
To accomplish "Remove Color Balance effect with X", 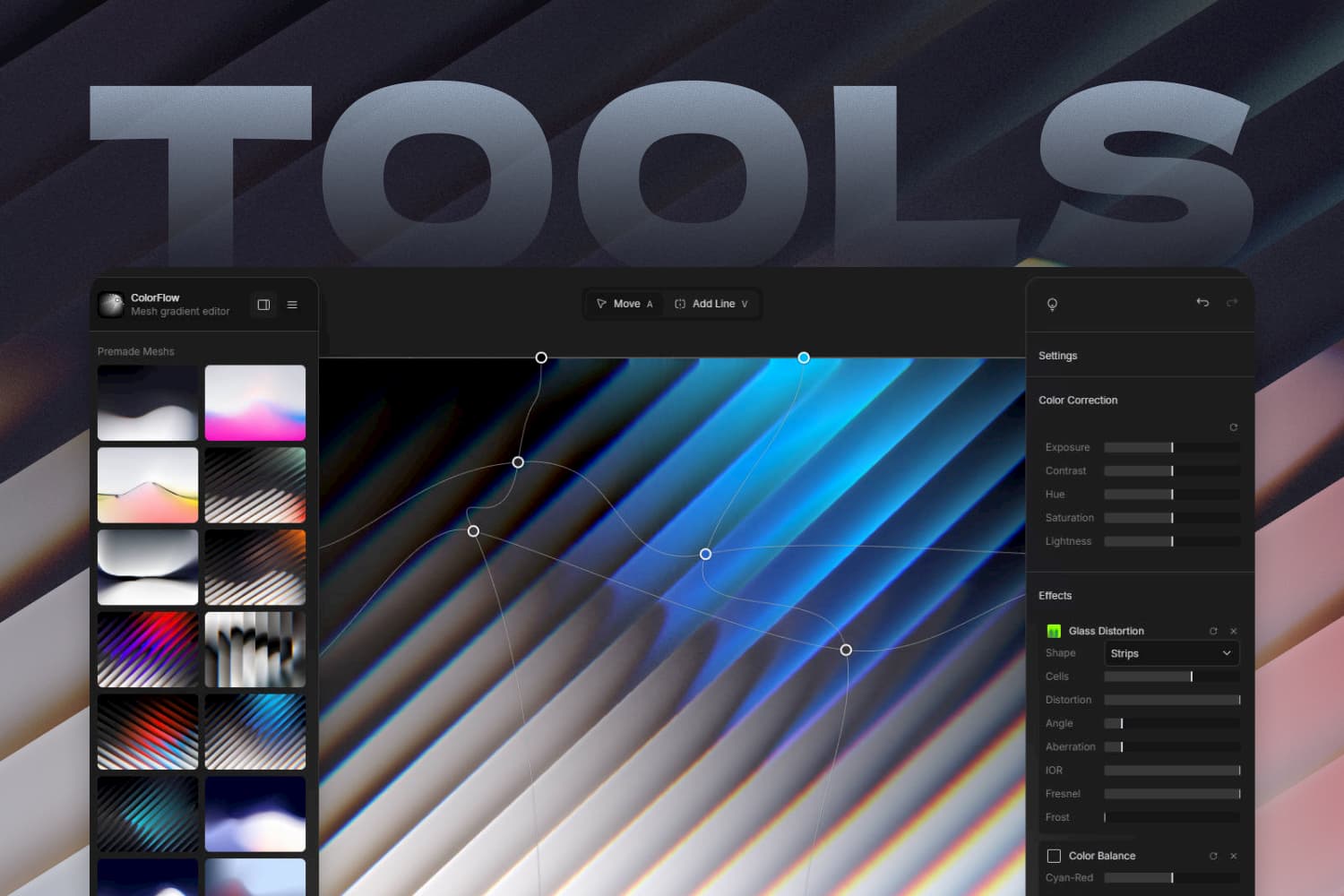I will (x=1234, y=856).
